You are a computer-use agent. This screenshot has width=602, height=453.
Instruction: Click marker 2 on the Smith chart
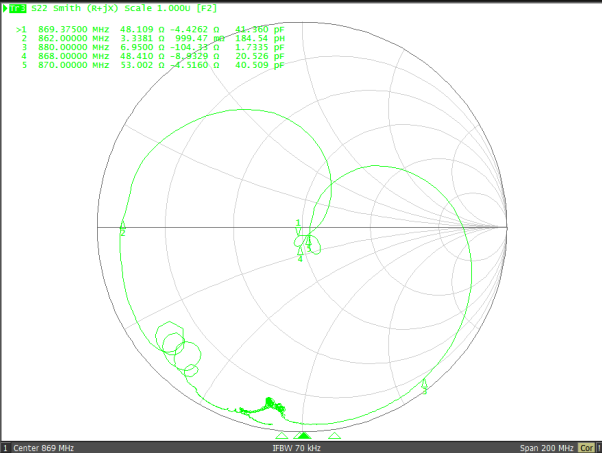[x=122, y=230]
